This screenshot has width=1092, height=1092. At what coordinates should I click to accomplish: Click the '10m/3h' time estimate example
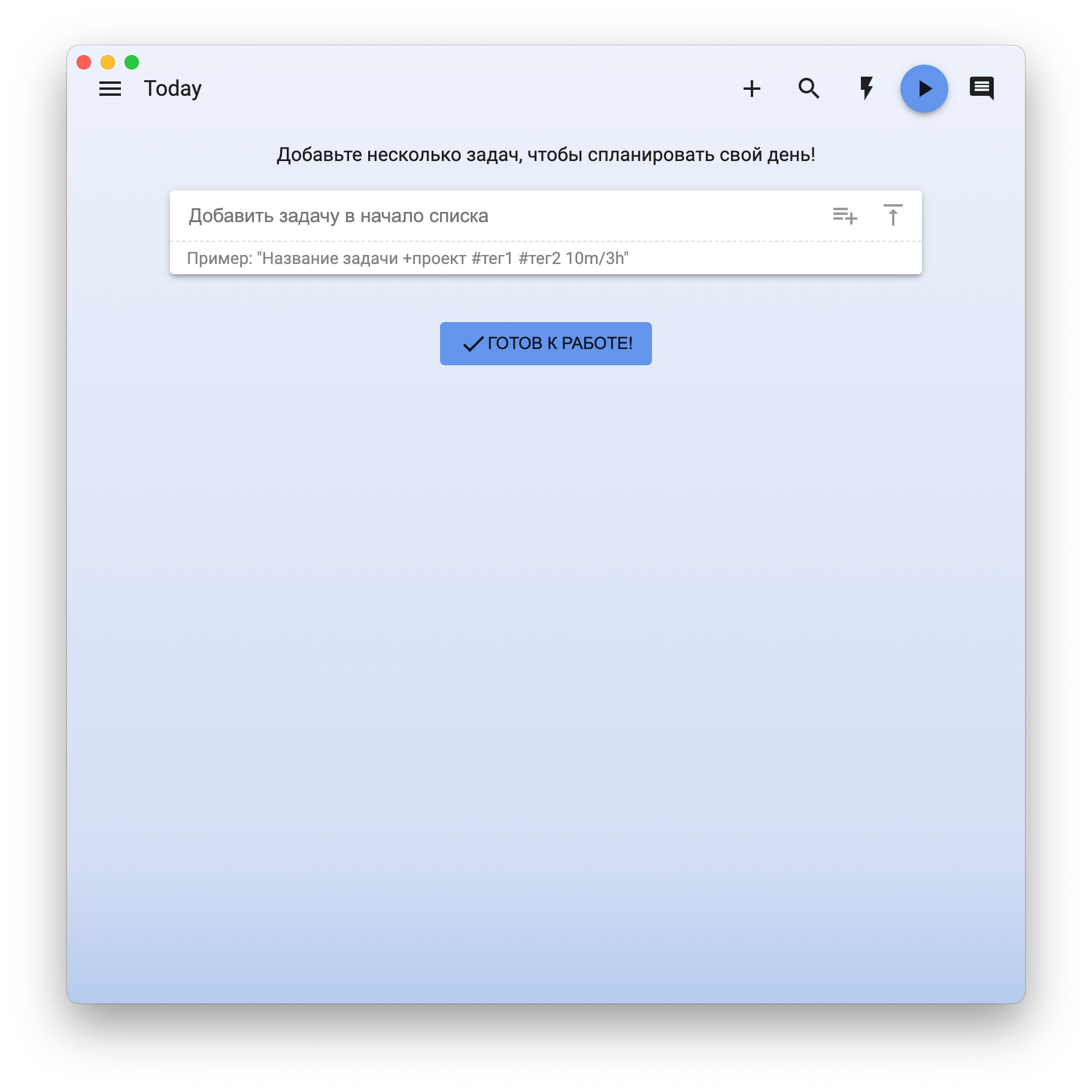pos(596,258)
